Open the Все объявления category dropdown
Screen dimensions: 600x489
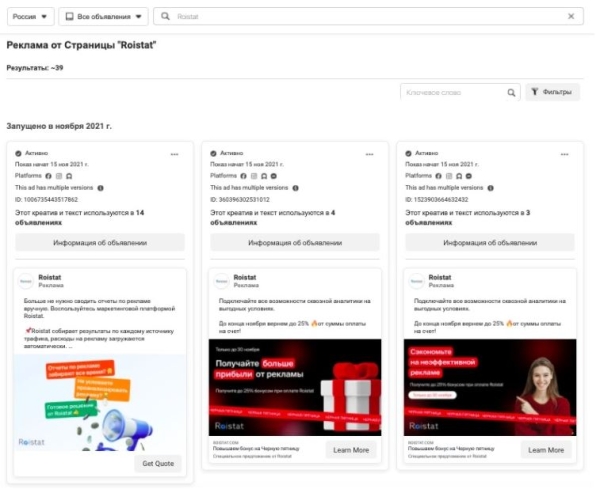click(x=103, y=16)
